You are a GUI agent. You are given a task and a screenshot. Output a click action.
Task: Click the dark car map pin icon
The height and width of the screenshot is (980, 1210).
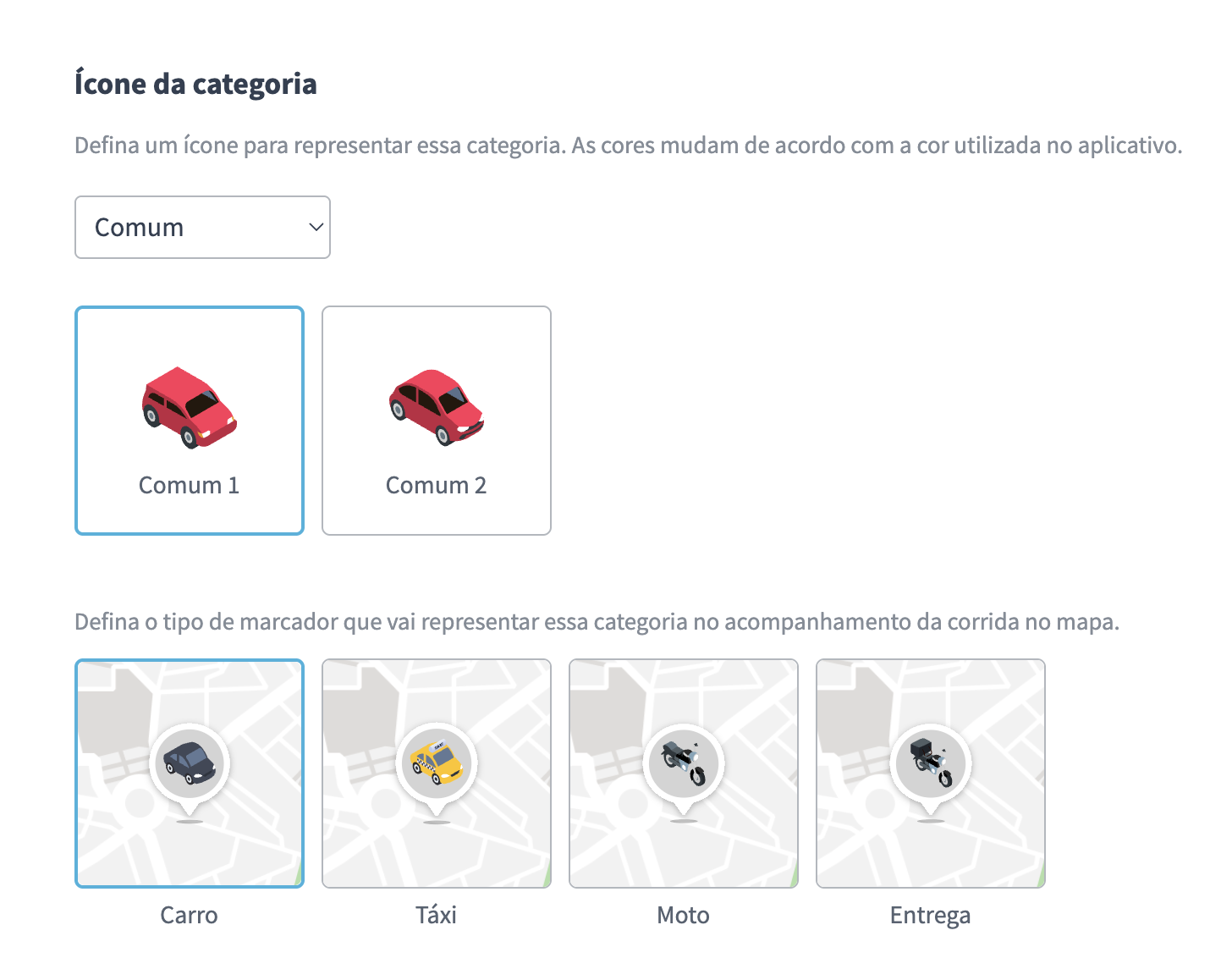(x=190, y=763)
